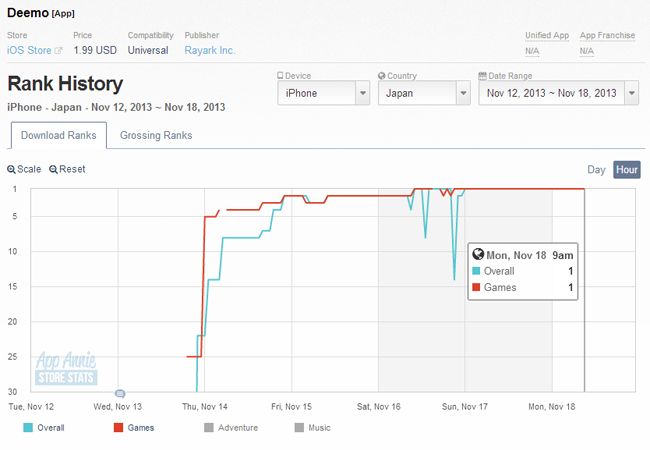The height and width of the screenshot is (450, 650).
Task: Open the iPhone device combo box
Action: [323, 93]
